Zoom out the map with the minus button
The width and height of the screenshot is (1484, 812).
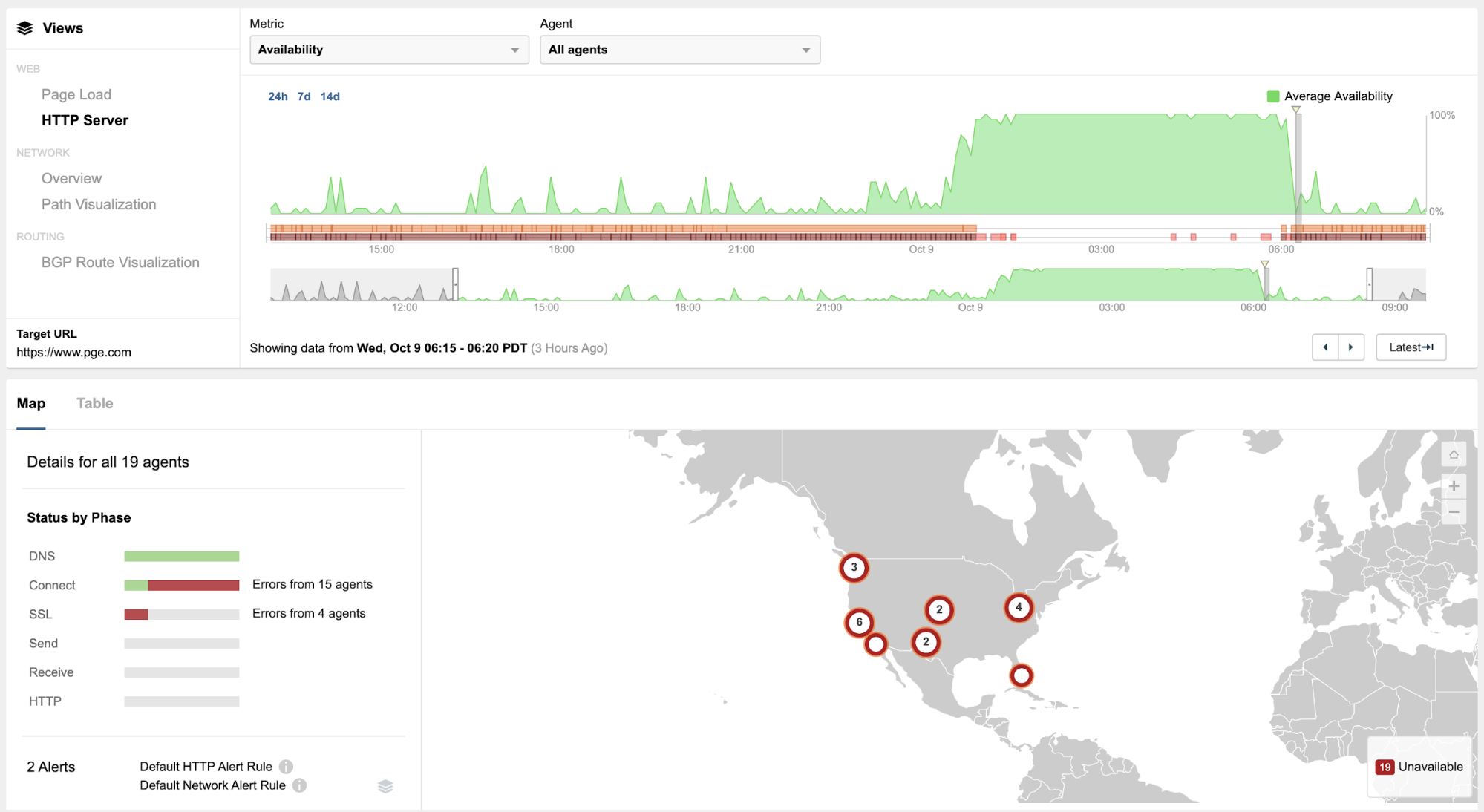(x=1454, y=512)
